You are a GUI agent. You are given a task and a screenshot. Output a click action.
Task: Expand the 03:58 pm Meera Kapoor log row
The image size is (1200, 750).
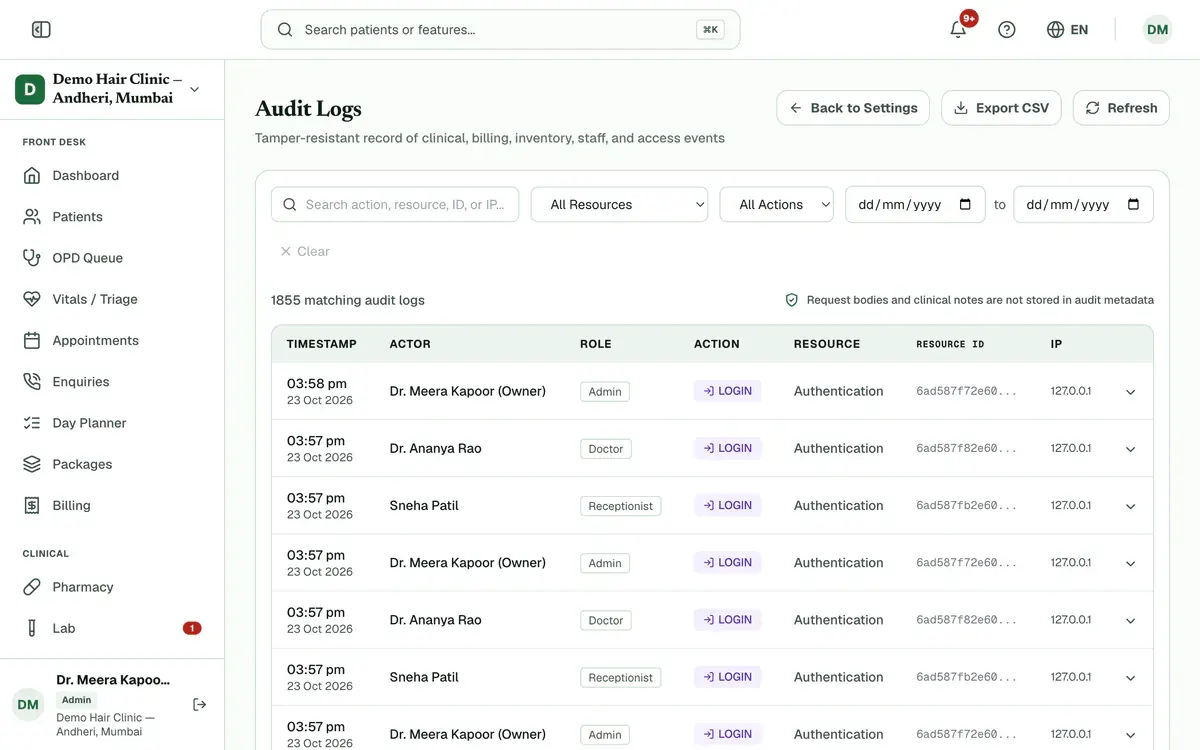(x=1131, y=392)
